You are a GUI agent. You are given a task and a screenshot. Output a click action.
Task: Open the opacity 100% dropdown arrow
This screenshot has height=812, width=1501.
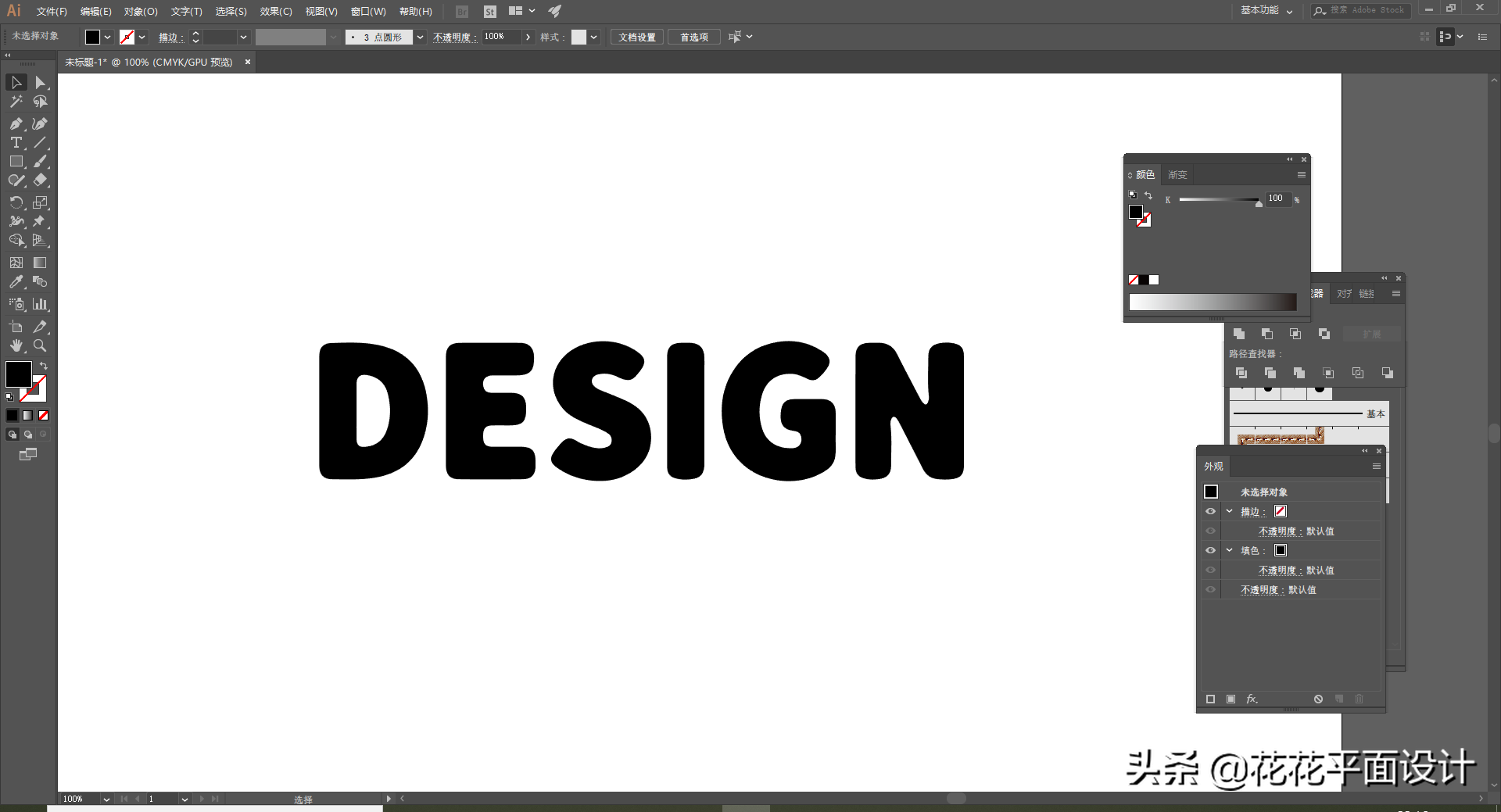point(528,37)
